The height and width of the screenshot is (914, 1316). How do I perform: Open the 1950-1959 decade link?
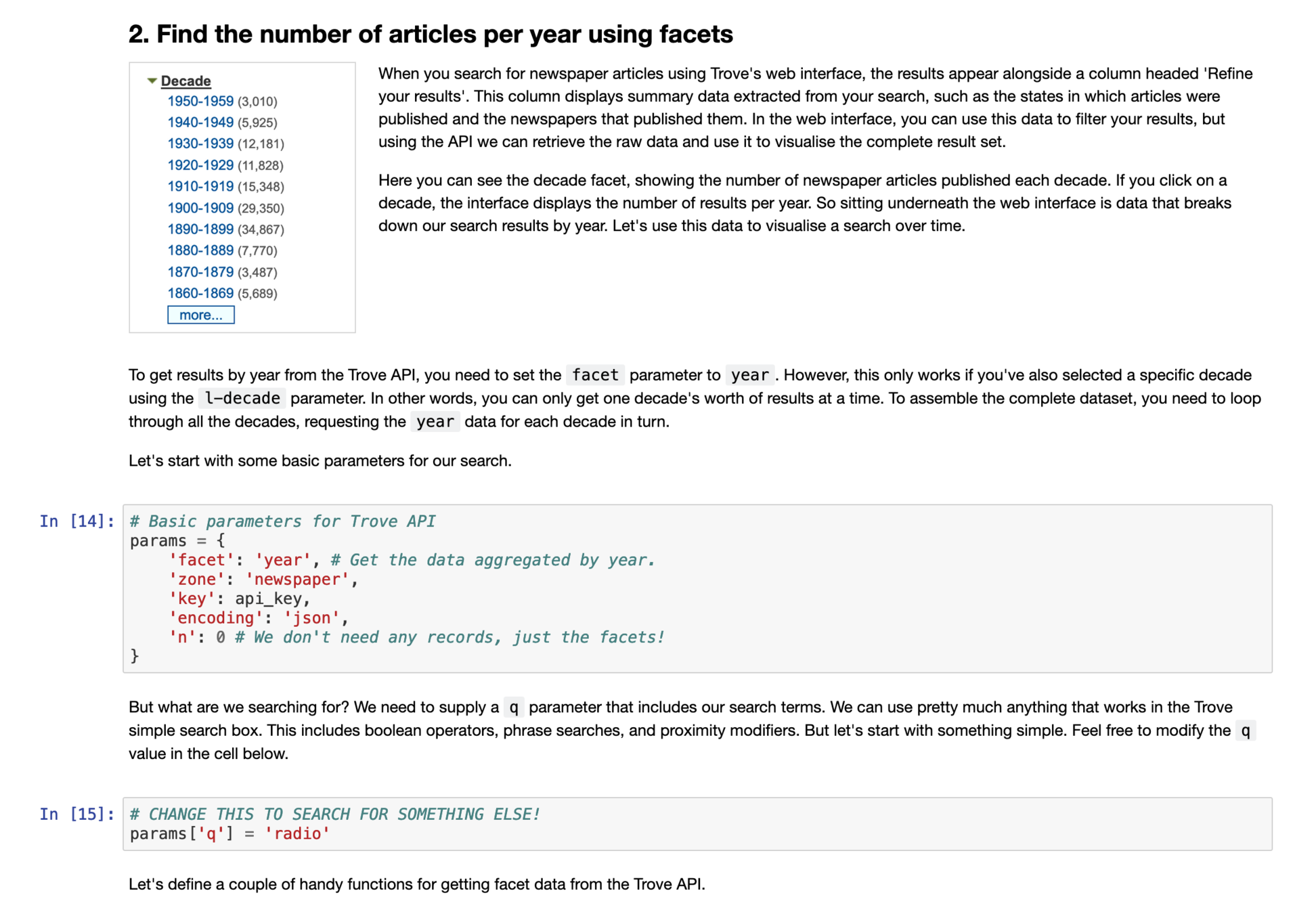200,101
